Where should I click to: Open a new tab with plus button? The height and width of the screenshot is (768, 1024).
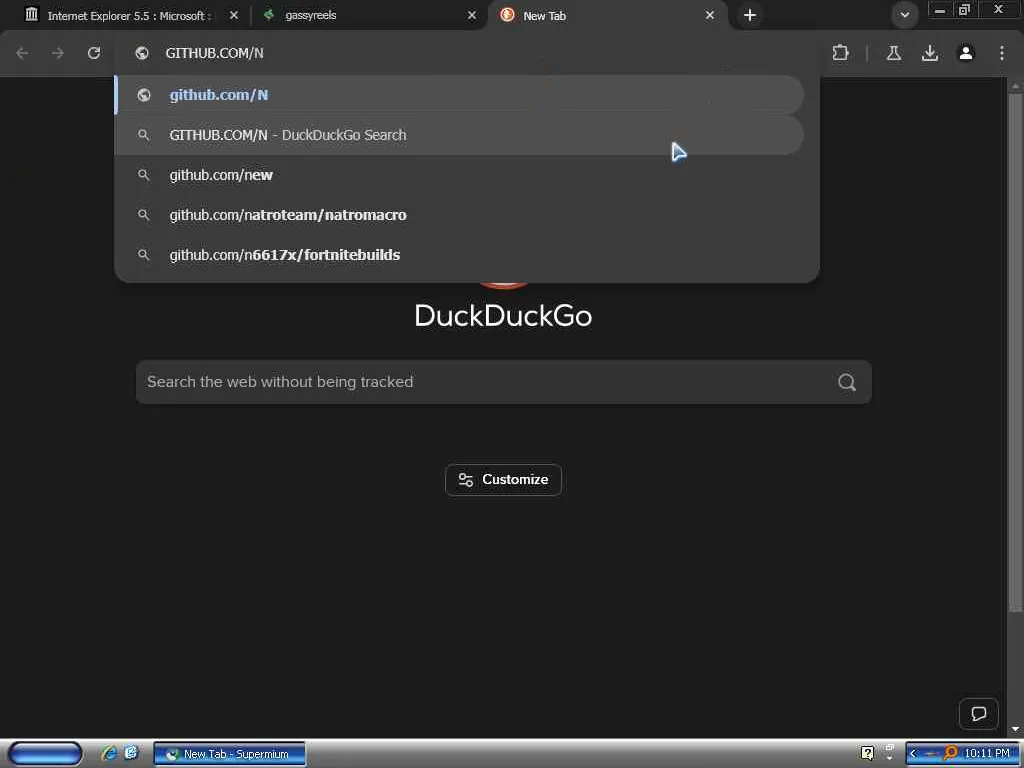(750, 15)
